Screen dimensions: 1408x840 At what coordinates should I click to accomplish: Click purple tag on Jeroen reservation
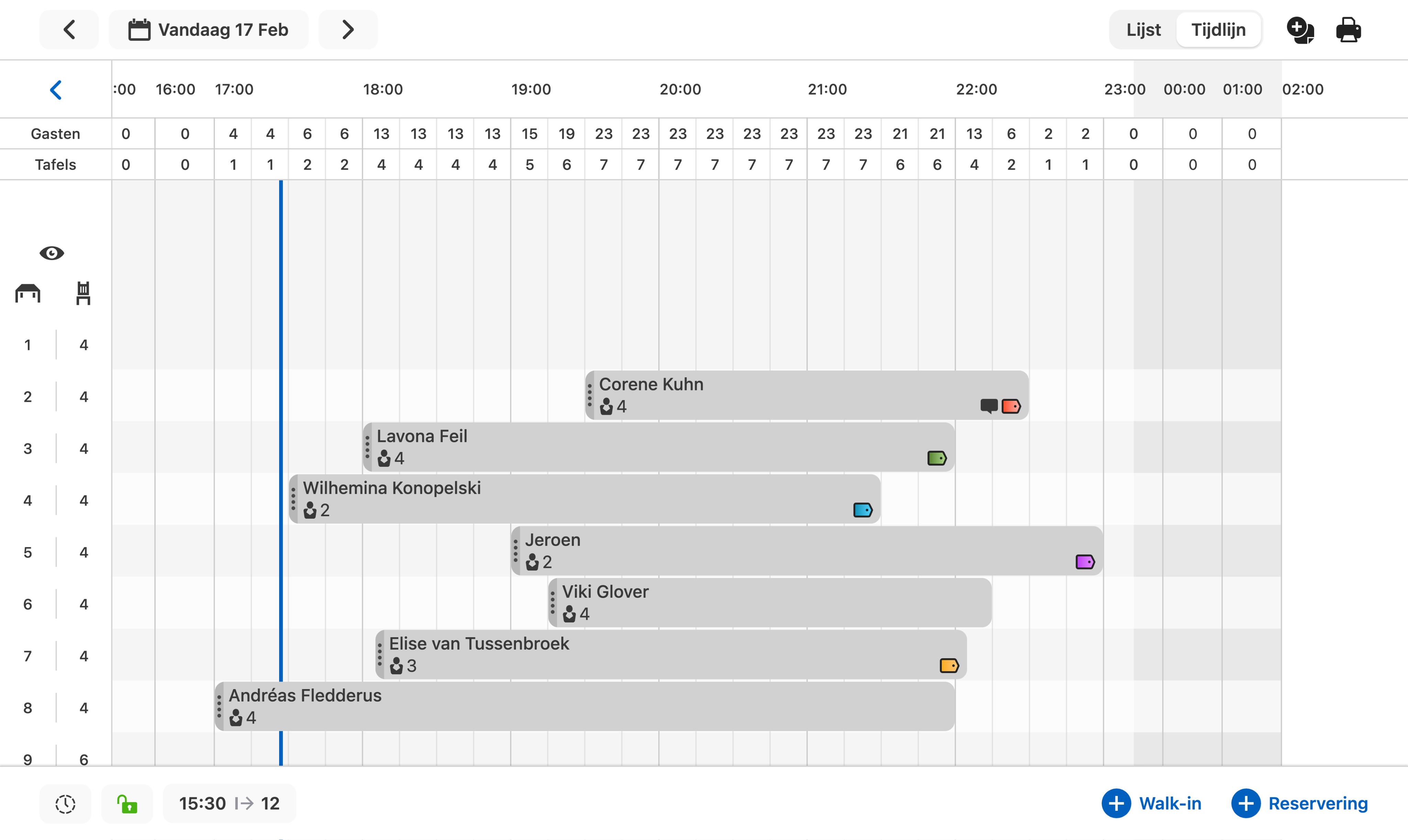[1085, 562]
